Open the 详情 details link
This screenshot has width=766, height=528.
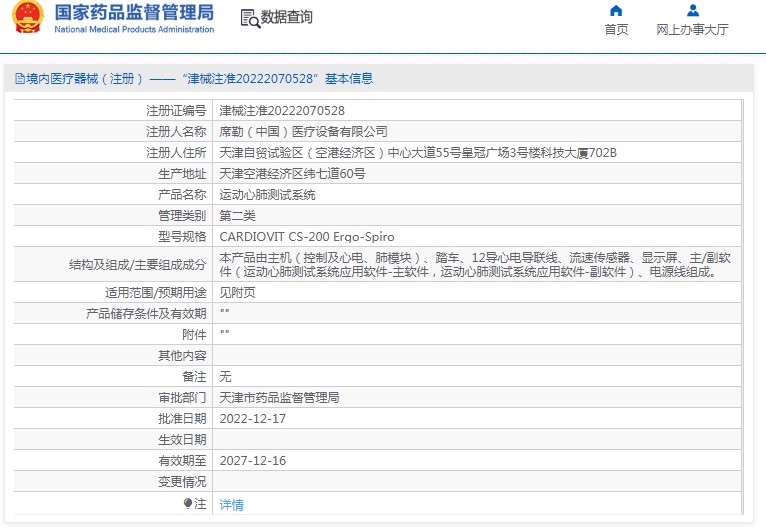coord(232,505)
